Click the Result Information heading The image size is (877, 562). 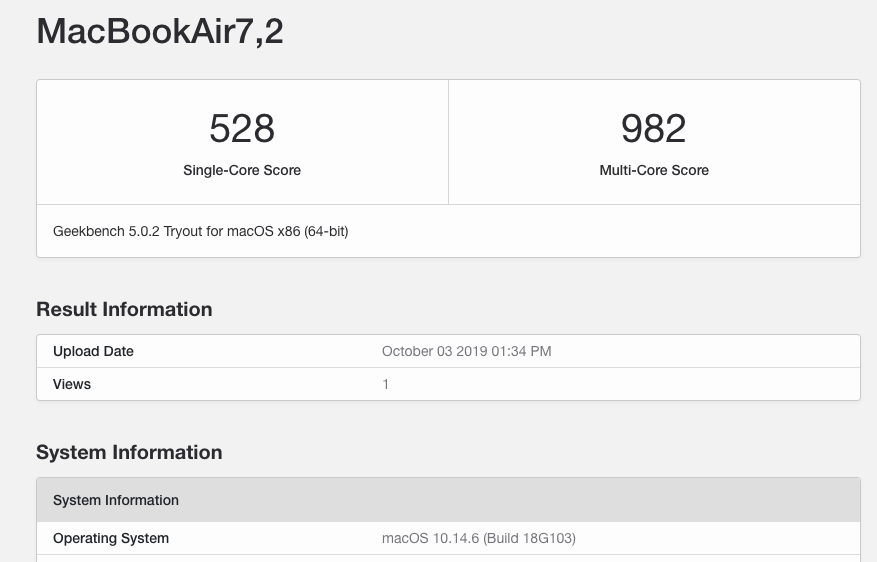[124, 309]
